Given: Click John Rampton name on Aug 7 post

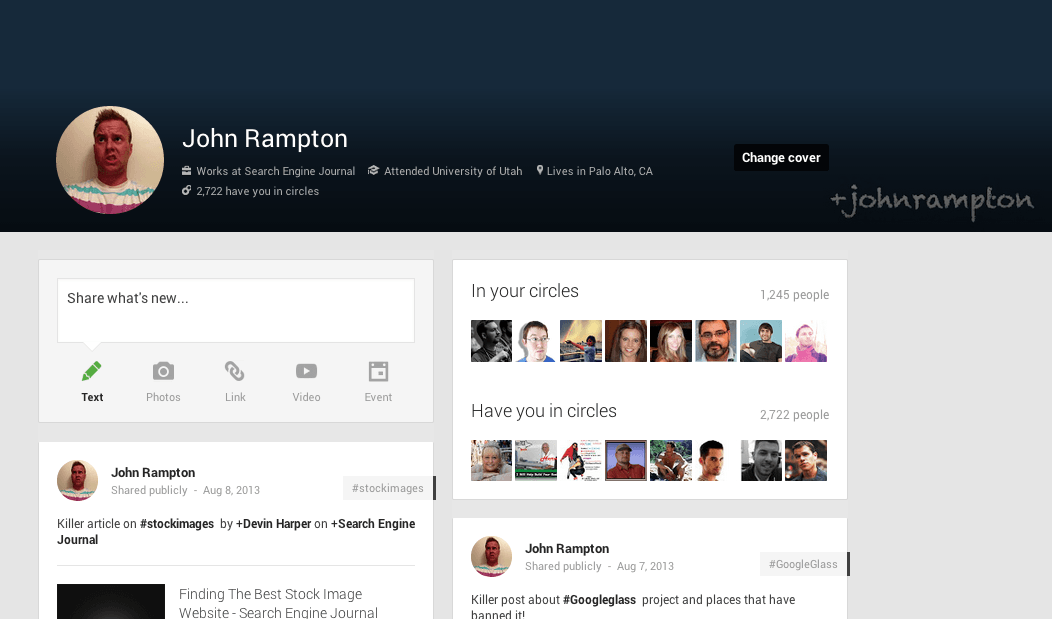Looking at the screenshot, I should pyautogui.click(x=567, y=549).
